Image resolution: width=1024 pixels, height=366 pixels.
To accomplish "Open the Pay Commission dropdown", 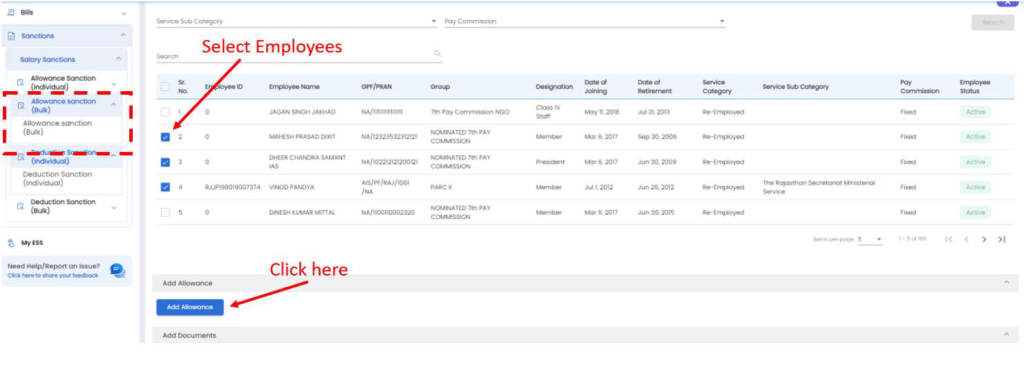I will (585, 22).
